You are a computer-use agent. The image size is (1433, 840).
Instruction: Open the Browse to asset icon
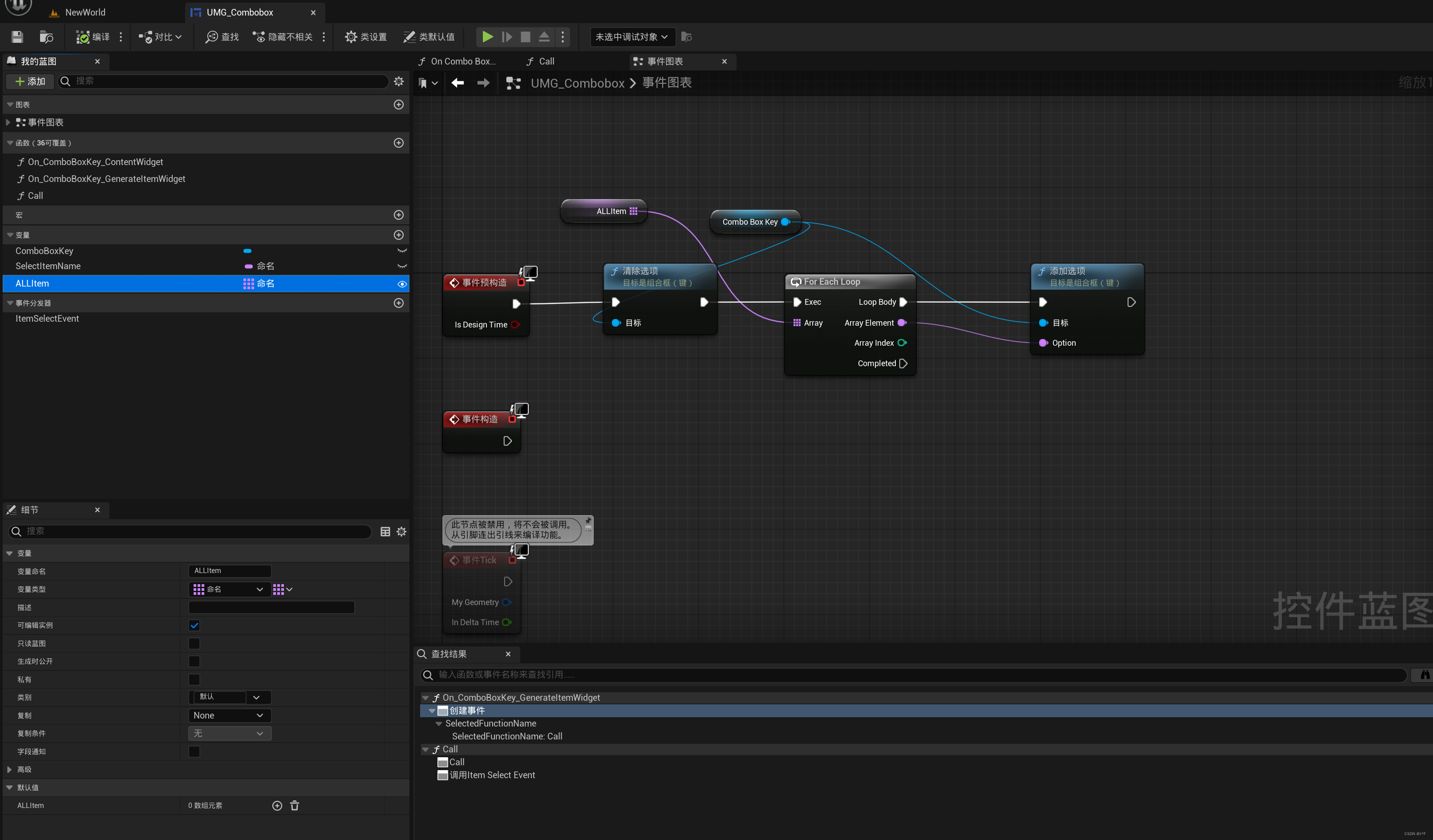pos(46,37)
